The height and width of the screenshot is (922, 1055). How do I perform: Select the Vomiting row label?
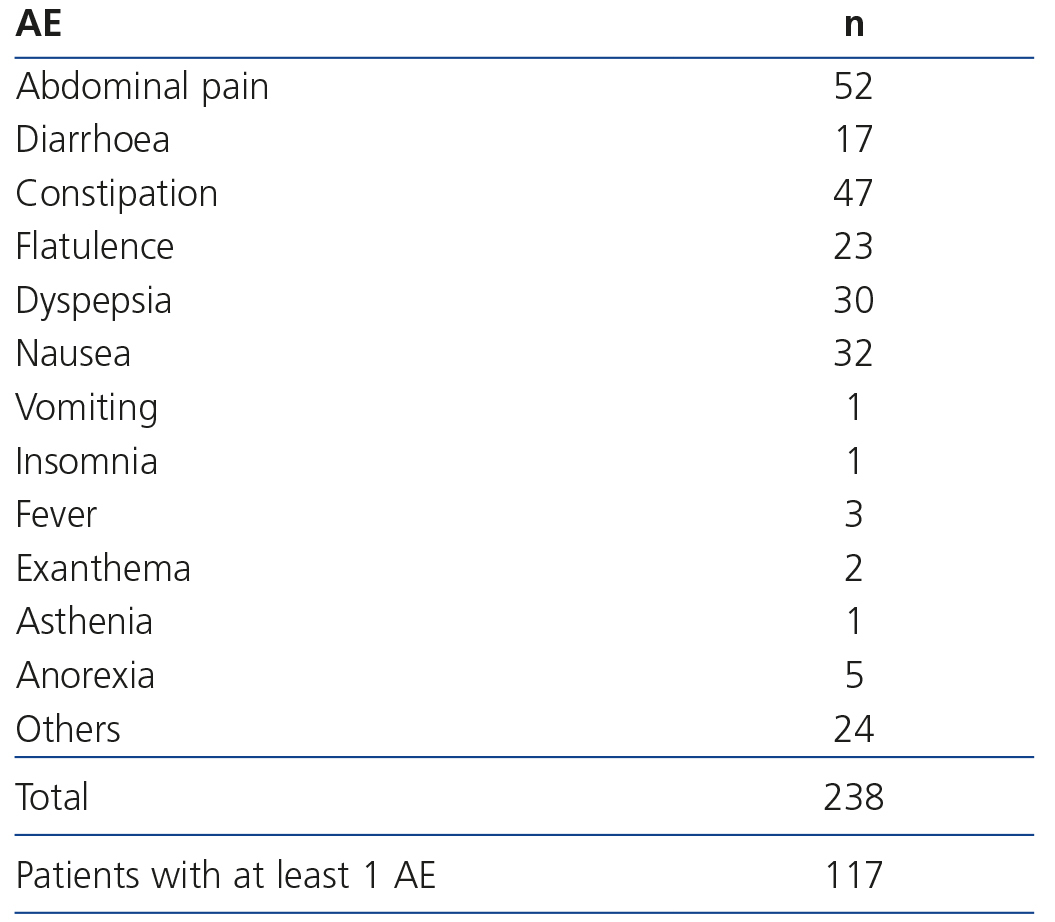coord(86,408)
